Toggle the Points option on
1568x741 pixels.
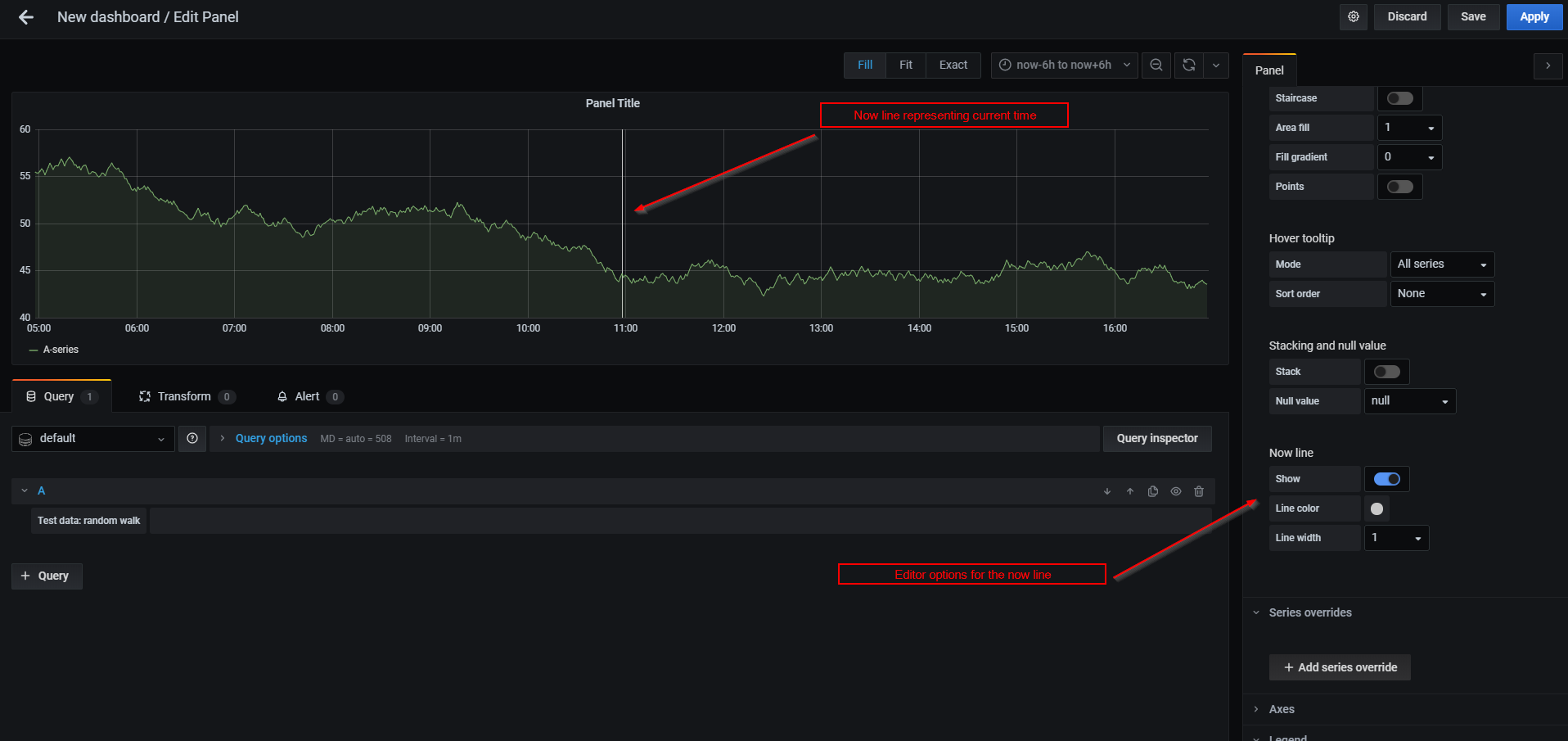coord(1399,186)
